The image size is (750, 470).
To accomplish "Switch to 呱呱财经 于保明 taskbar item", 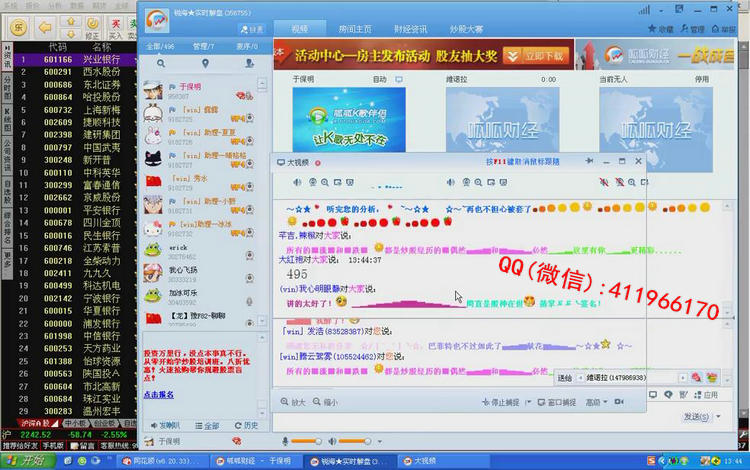I will (254, 461).
